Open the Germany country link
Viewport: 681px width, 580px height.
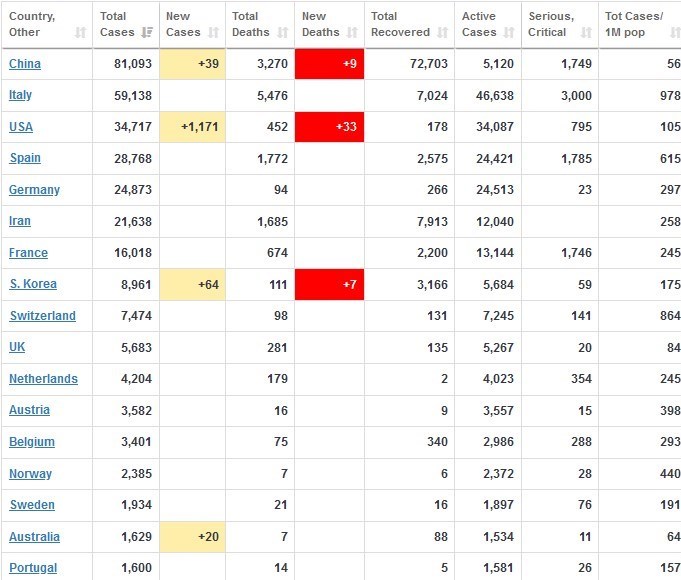tap(34, 190)
